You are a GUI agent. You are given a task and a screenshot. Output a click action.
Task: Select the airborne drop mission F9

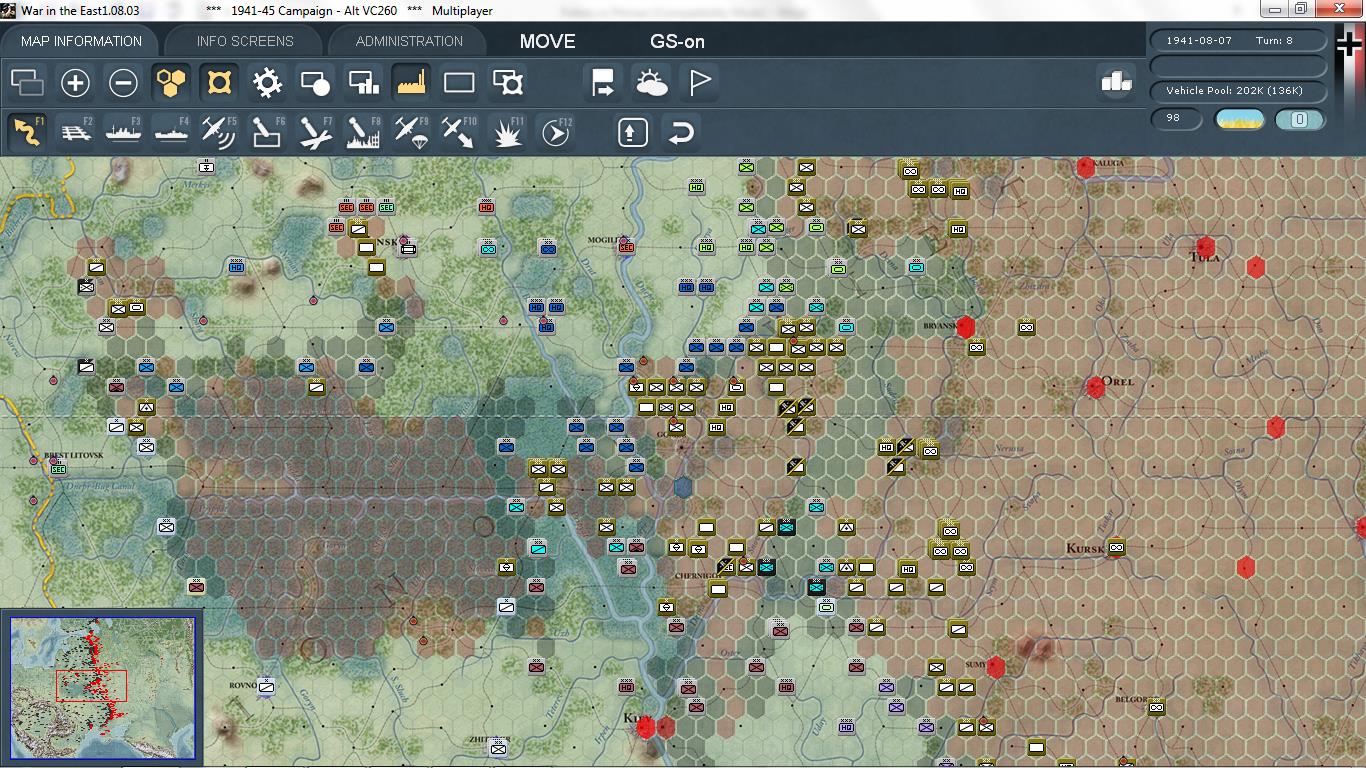point(411,130)
